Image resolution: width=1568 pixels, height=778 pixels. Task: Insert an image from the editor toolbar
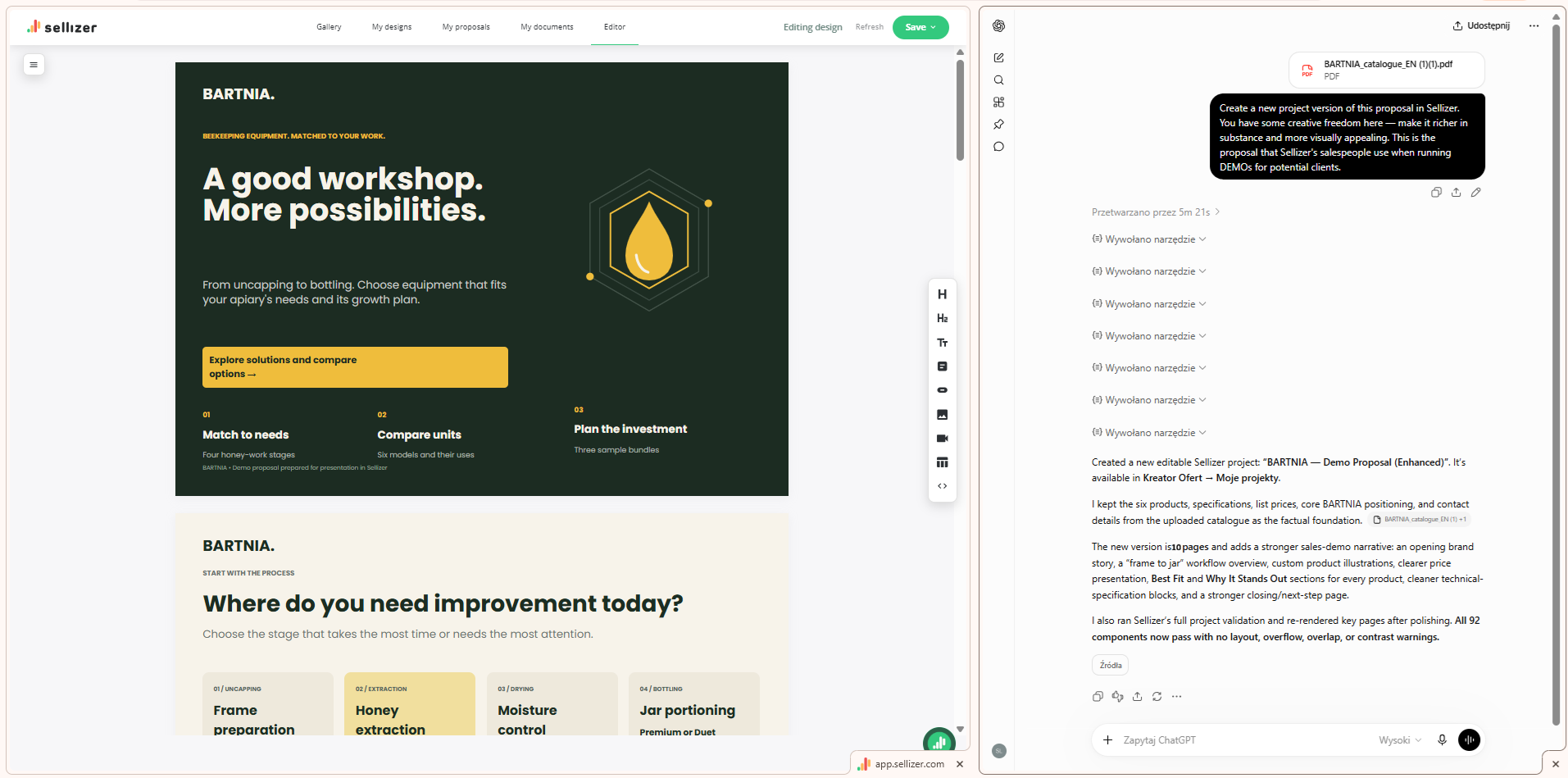coord(942,415)
